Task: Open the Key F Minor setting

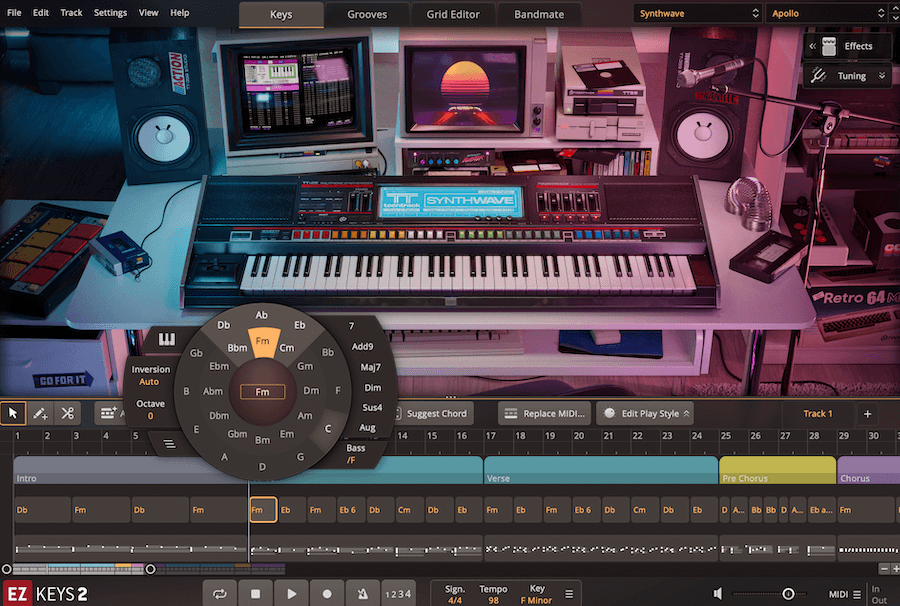Action: (537, 595)
